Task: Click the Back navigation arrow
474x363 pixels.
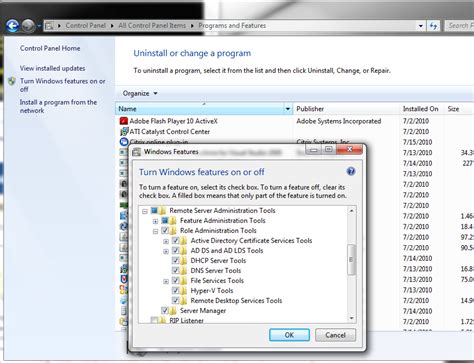Action: pyautogui.click(x=13, y=26)
